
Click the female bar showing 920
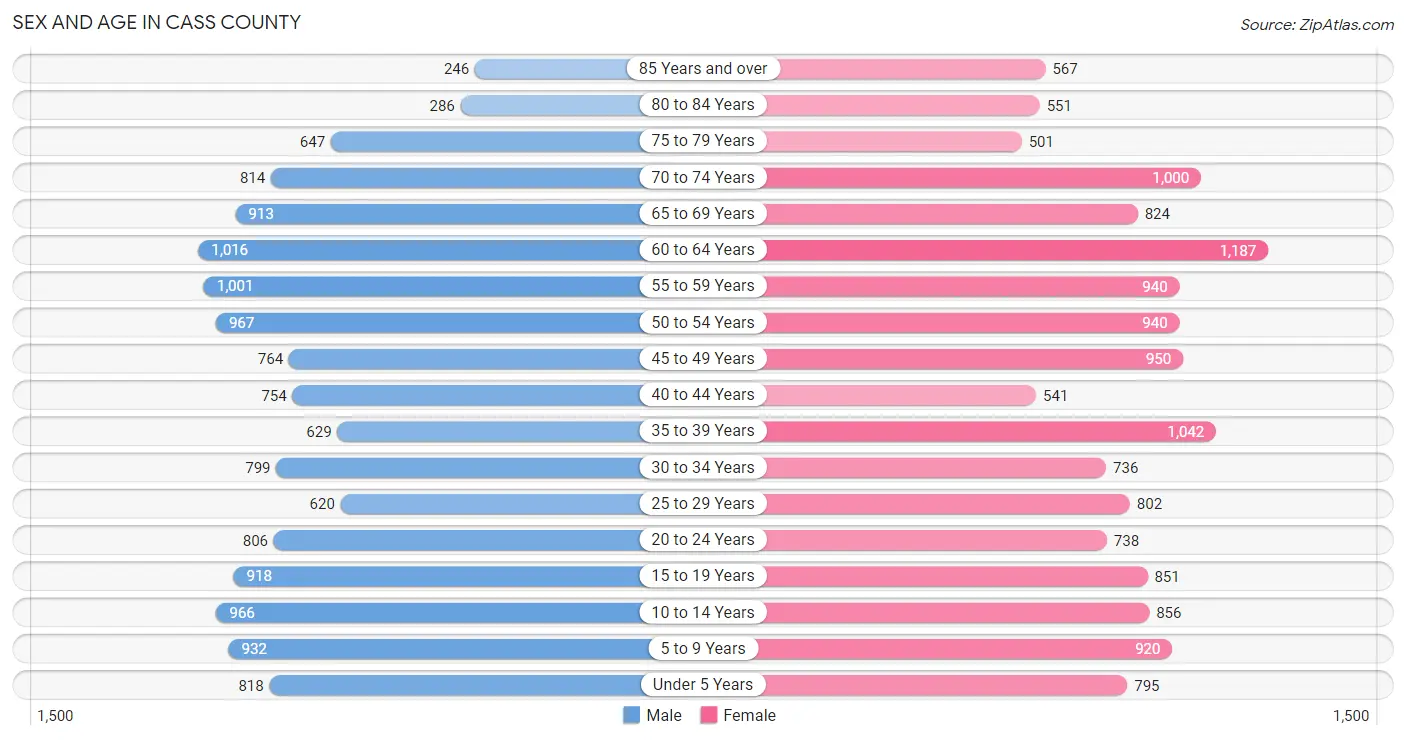937,649
